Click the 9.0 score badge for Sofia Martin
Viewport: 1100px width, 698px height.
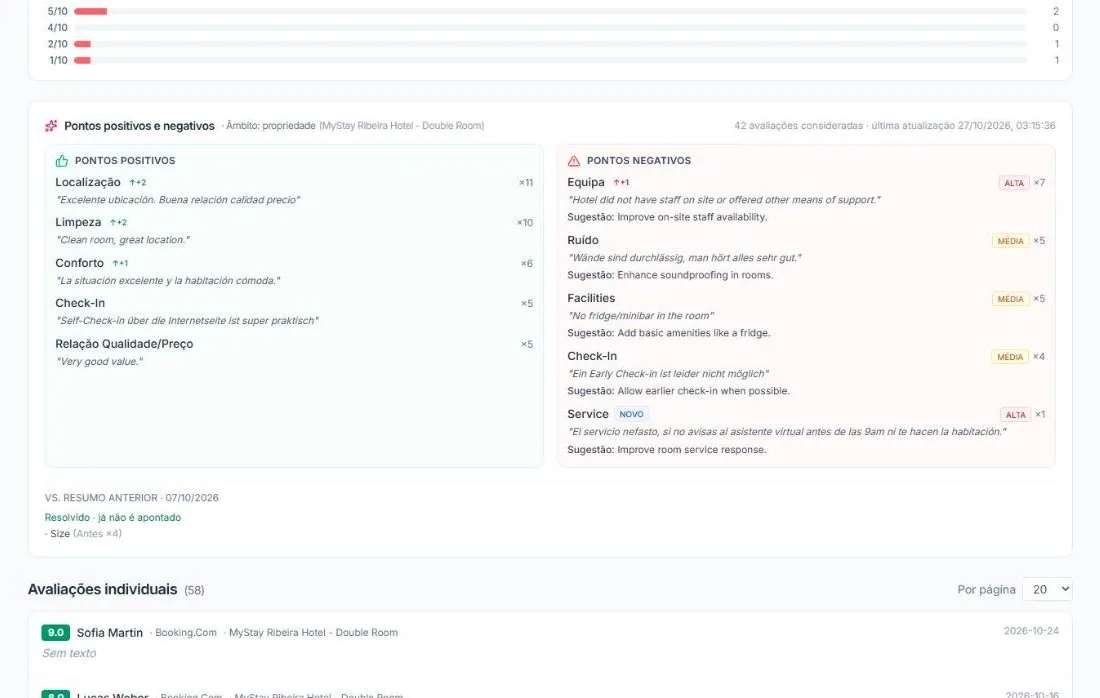point(55,632)
